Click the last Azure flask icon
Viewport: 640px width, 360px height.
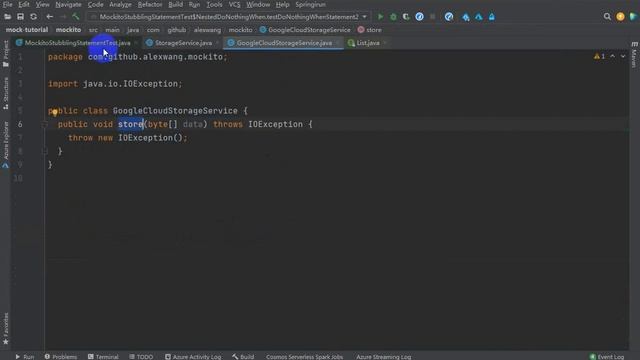point(491,17)
